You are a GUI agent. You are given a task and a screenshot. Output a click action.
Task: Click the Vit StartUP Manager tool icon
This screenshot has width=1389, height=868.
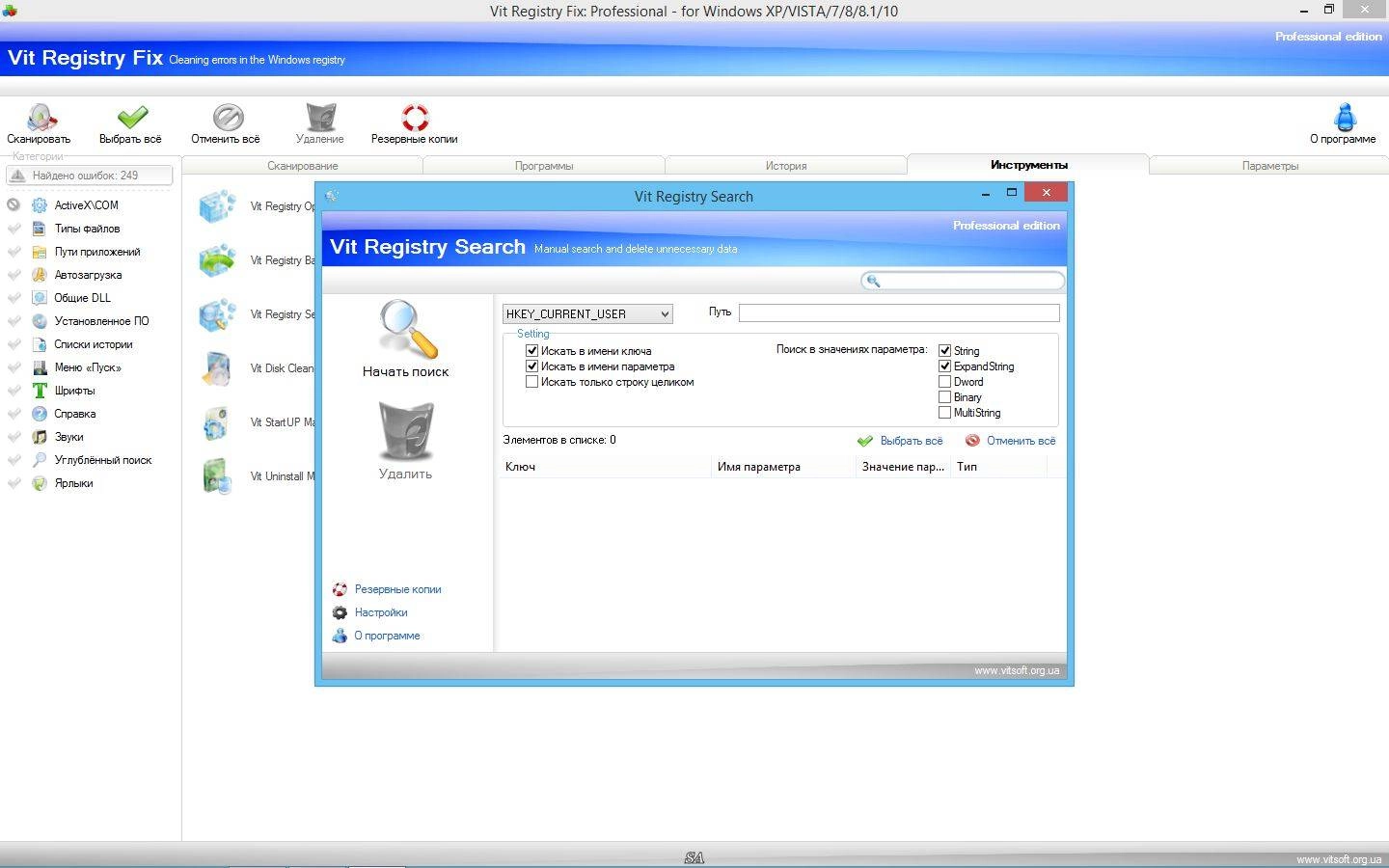tap(217, 422)
